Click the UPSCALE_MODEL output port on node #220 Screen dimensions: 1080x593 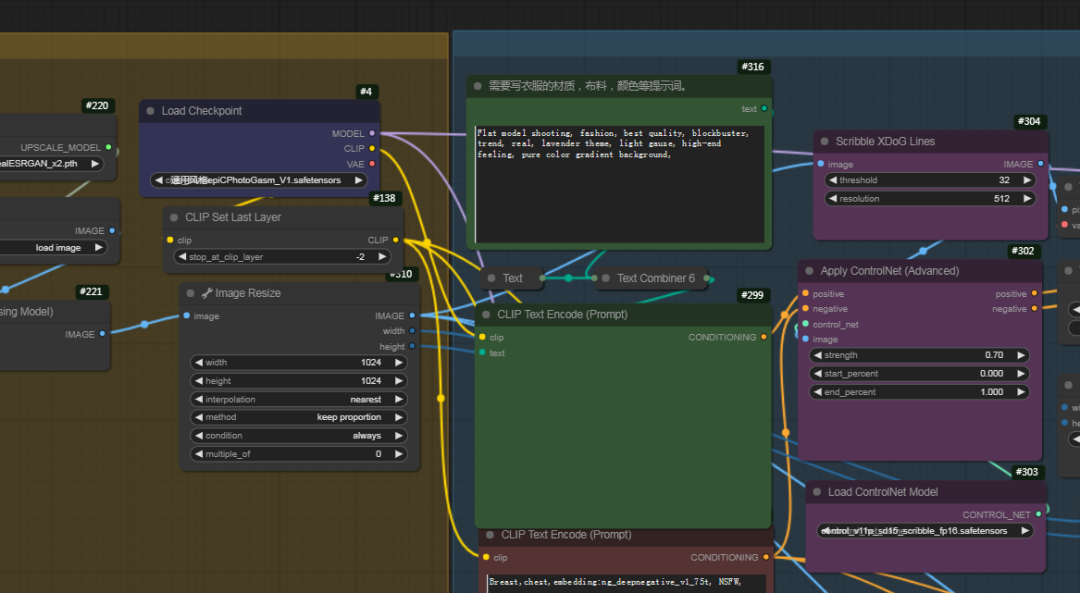(108, 147)
